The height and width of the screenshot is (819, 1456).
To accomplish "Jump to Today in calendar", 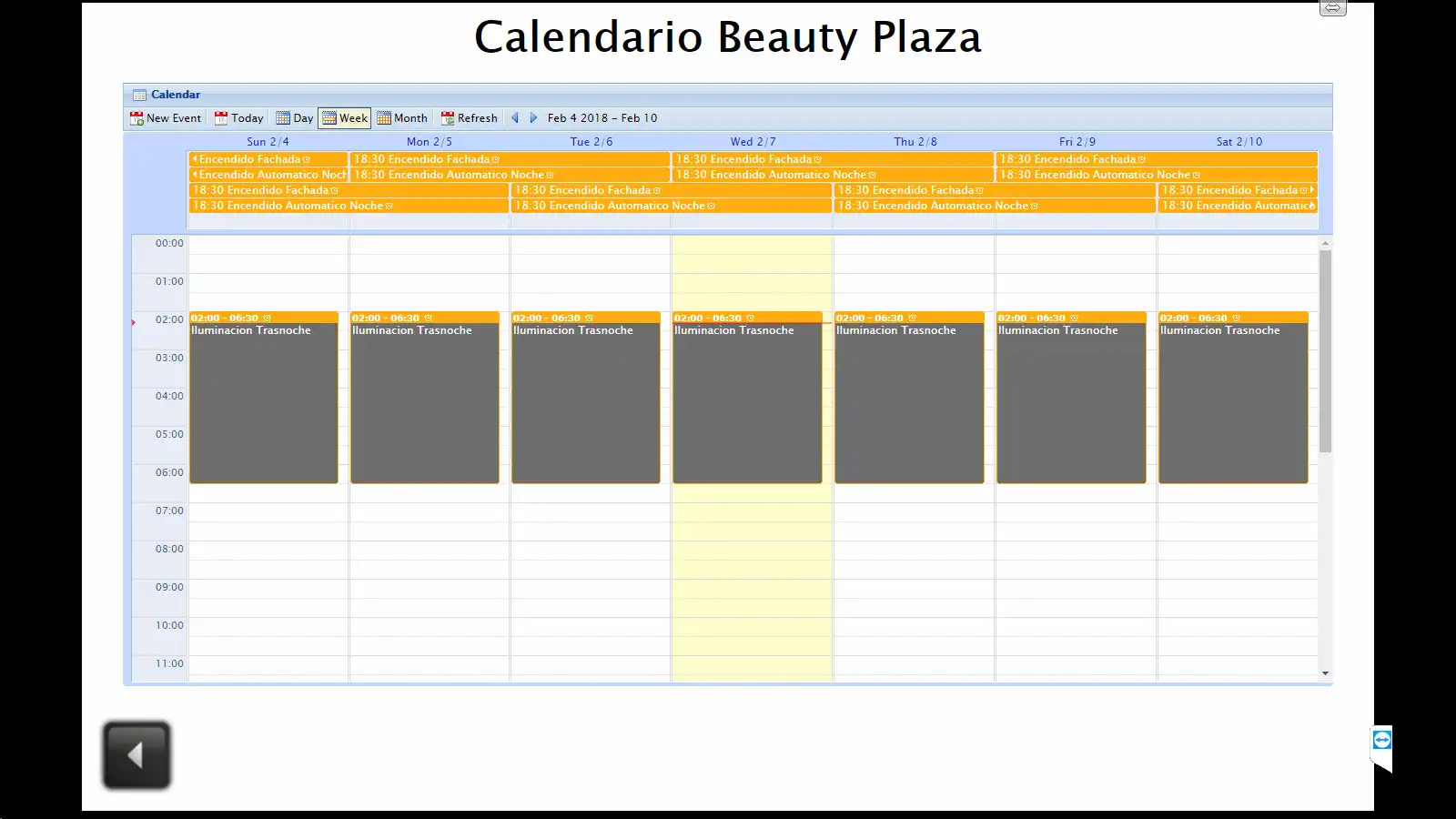I will tap(238, 118).
